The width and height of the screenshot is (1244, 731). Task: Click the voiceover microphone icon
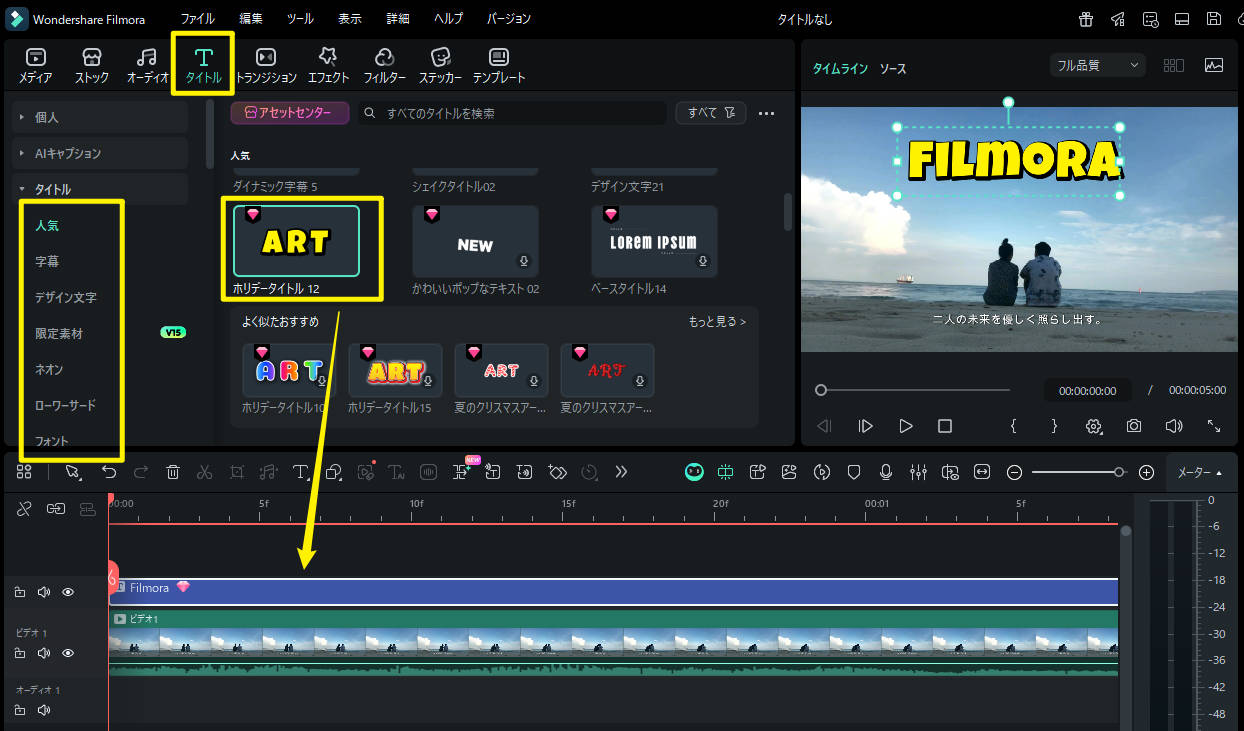(886, 472)
